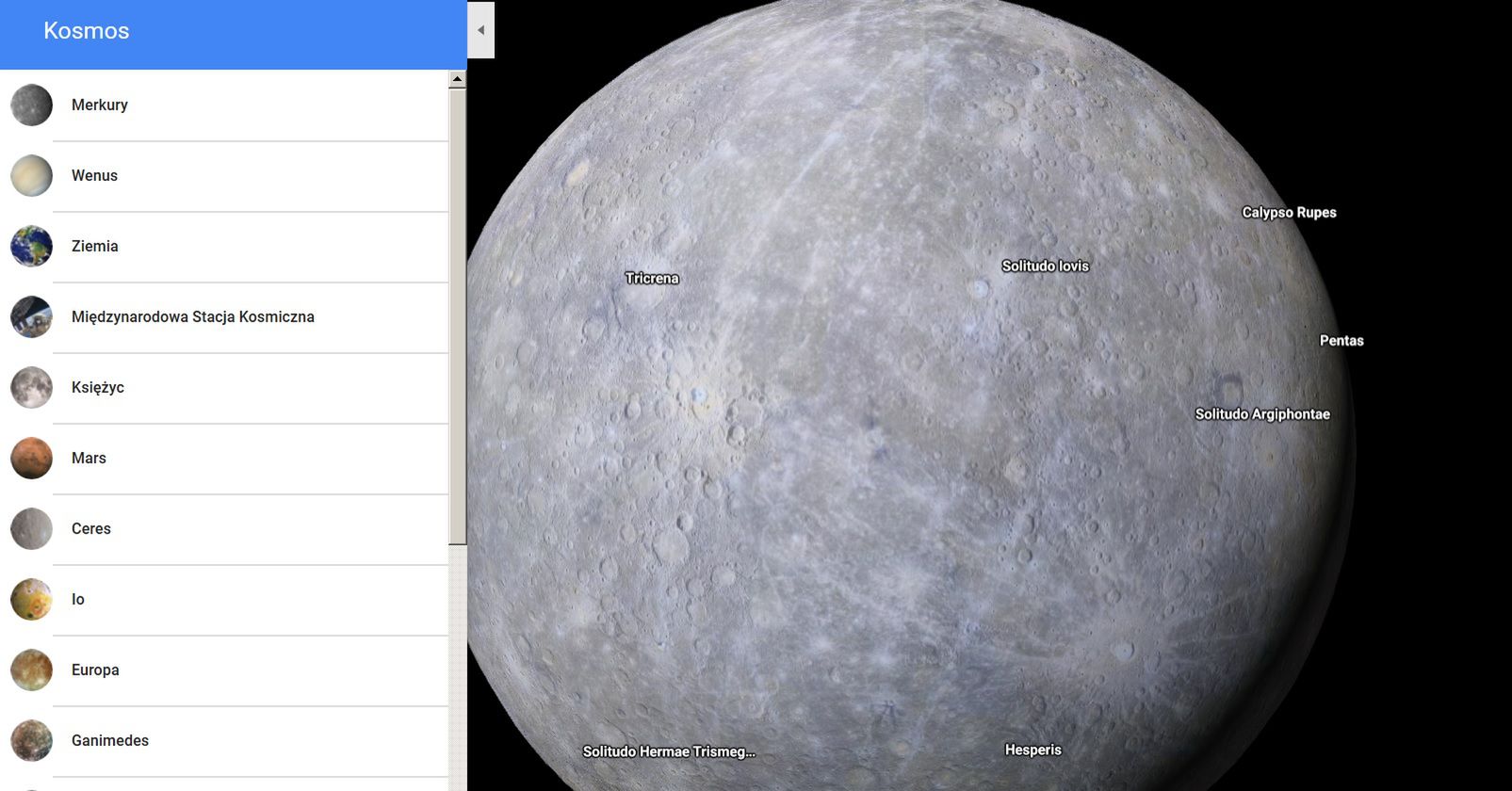Click the scrollbar up arrow
Image resolution: width=1512 pixels, height=791 pixels.
(457, 79)
